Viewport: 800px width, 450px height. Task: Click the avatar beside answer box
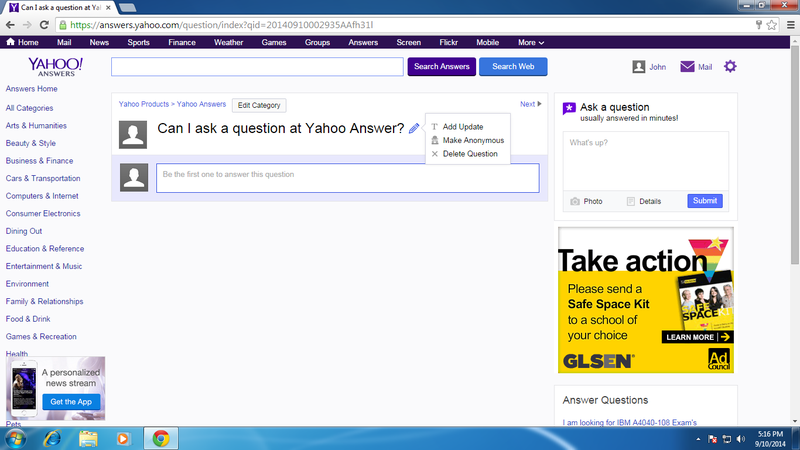point(134,178)
